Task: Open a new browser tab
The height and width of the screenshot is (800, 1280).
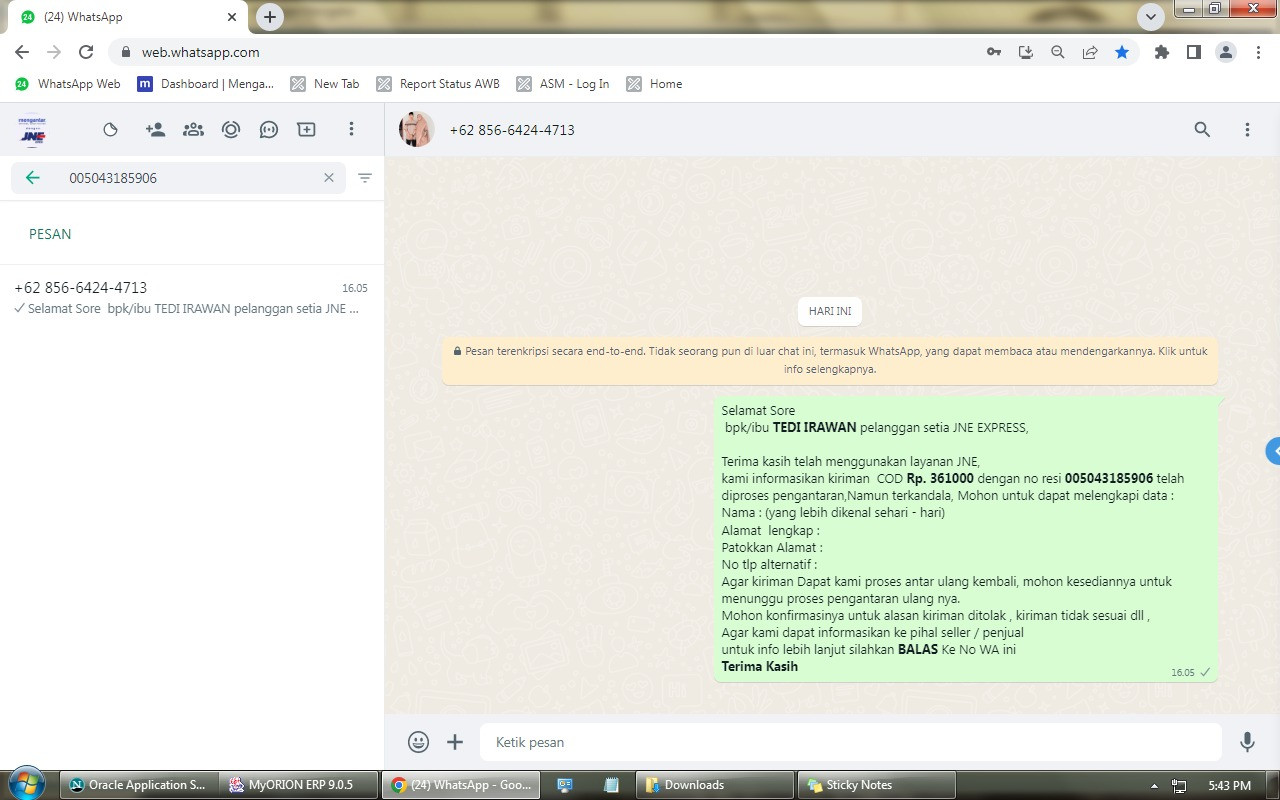Action: [270, 17]
